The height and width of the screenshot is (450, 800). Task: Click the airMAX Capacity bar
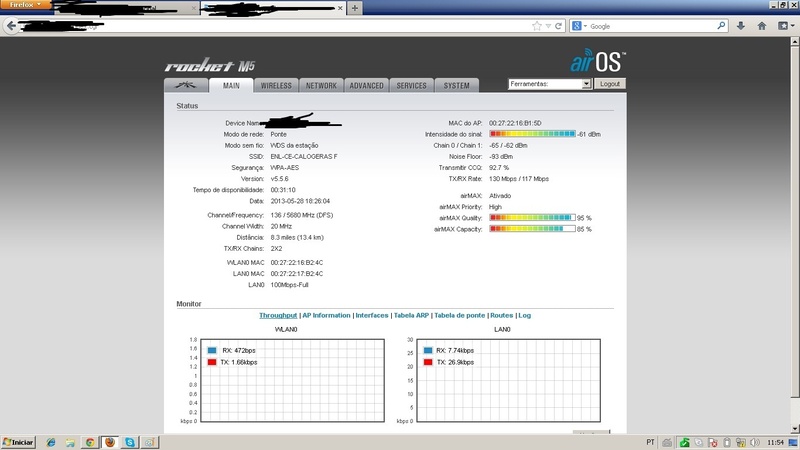point(532,229)
